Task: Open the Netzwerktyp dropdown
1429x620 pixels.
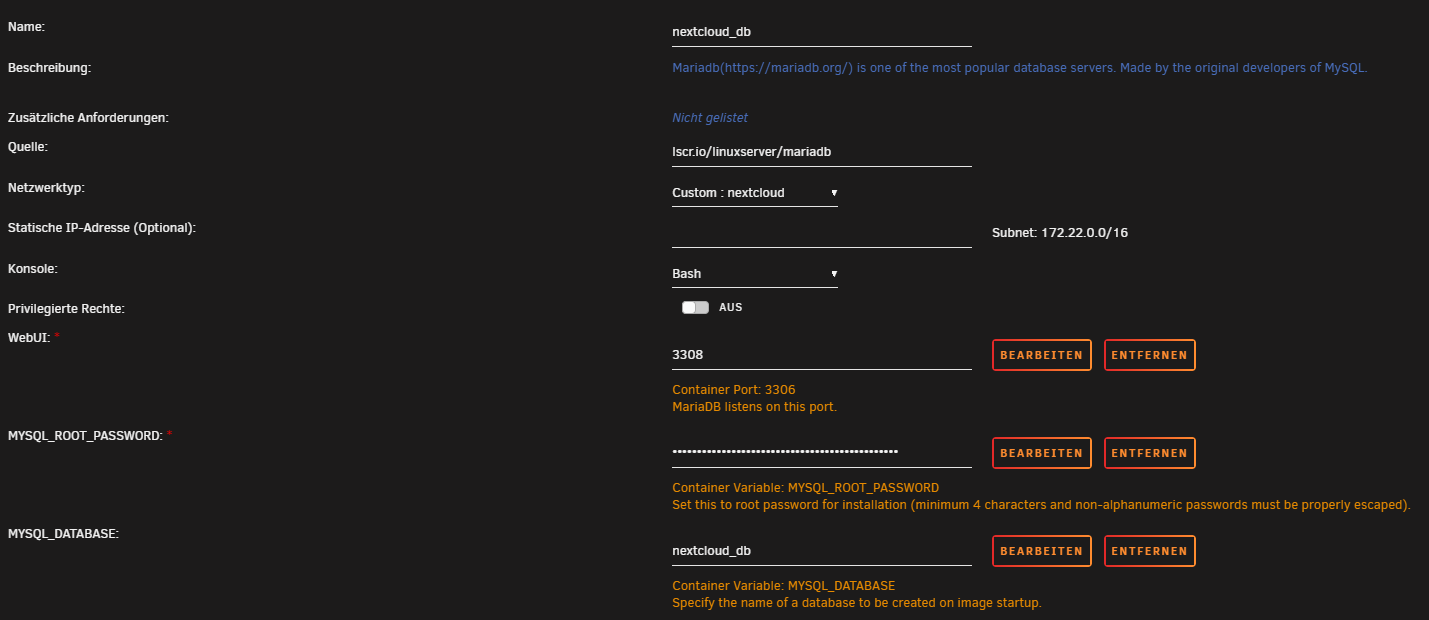Action: point(755,193)
